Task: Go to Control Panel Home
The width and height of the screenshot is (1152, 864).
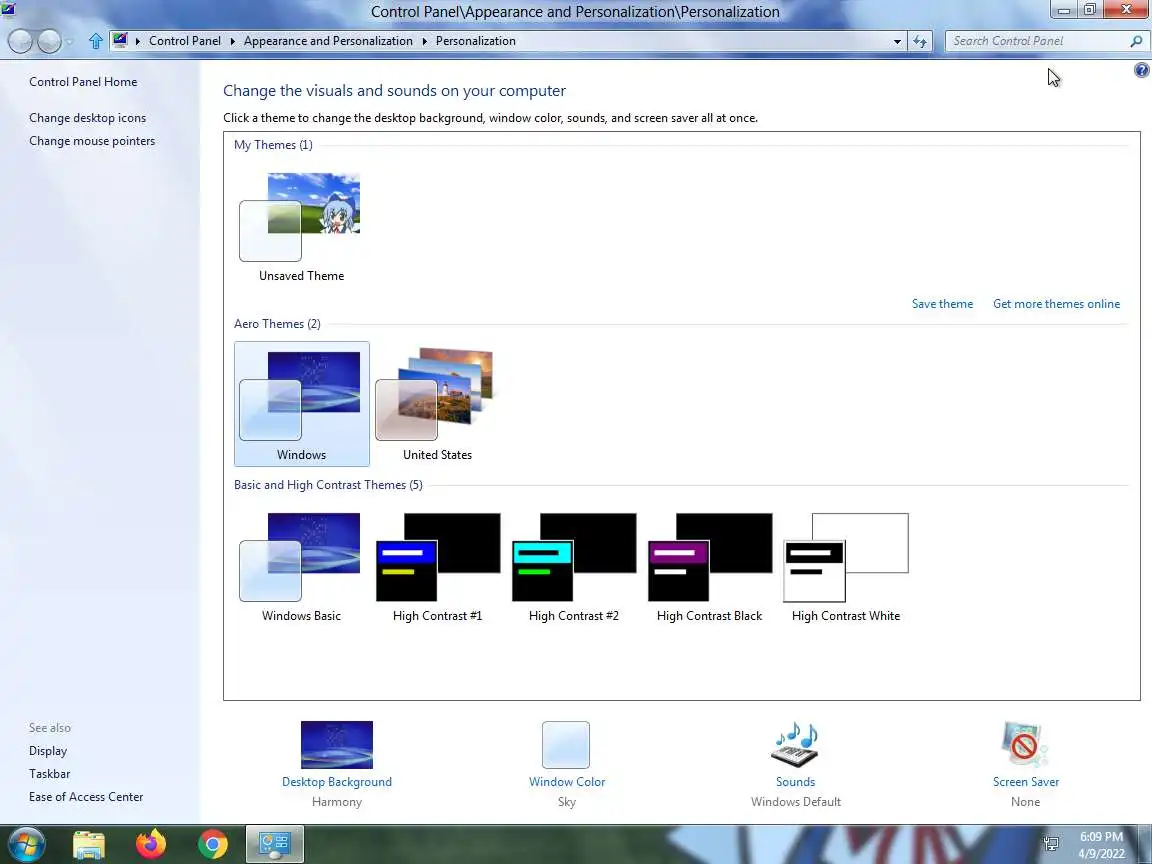Action: [83, 82]
